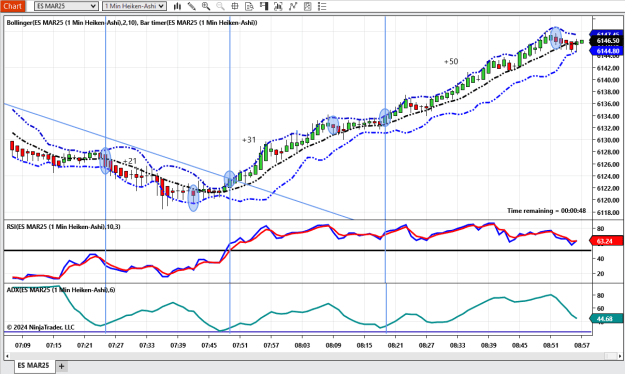Add a new tab with plus button
The width and height of the screenshot is (625, 374).
pos(61,366)
